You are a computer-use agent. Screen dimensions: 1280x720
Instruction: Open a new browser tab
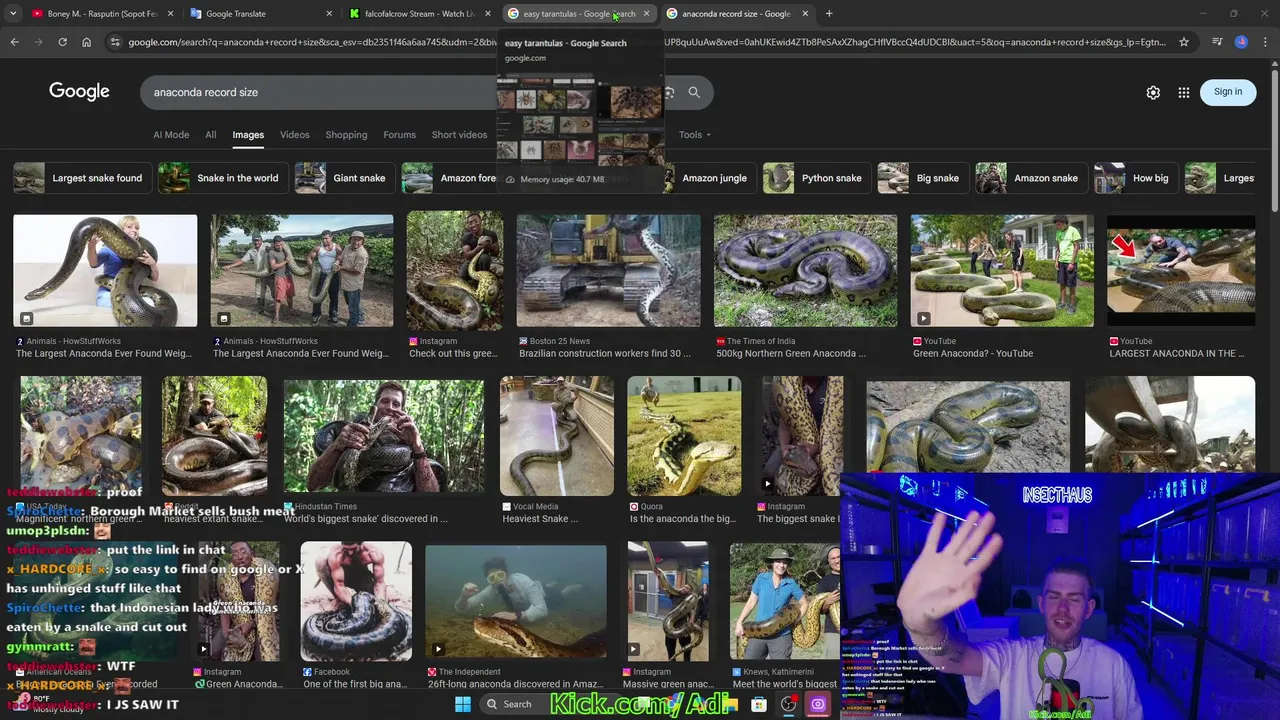pos(829,14)
